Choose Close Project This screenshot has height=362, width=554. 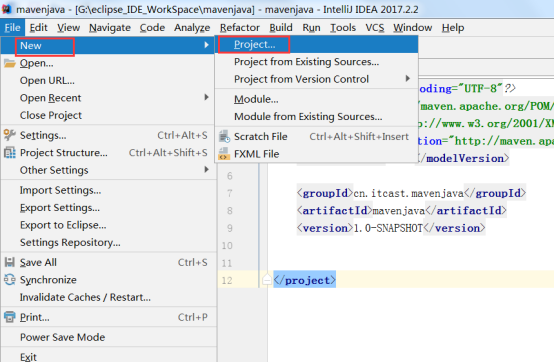click(x=107, y=115)
